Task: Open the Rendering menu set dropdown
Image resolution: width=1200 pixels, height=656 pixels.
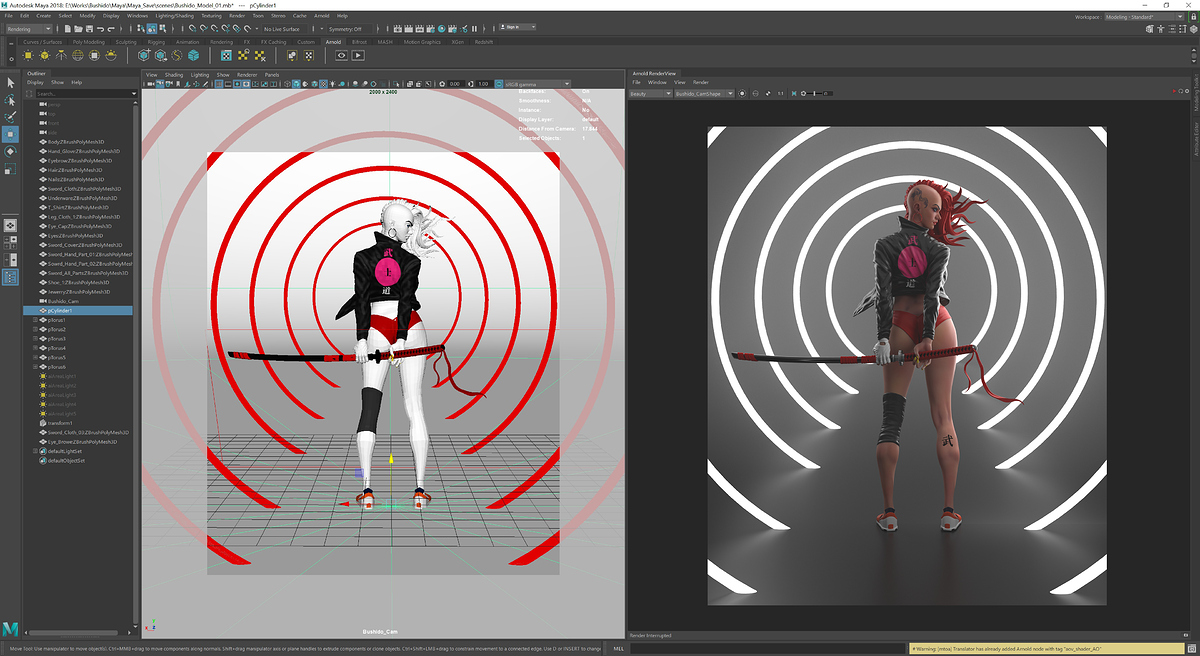Action: 30,28
